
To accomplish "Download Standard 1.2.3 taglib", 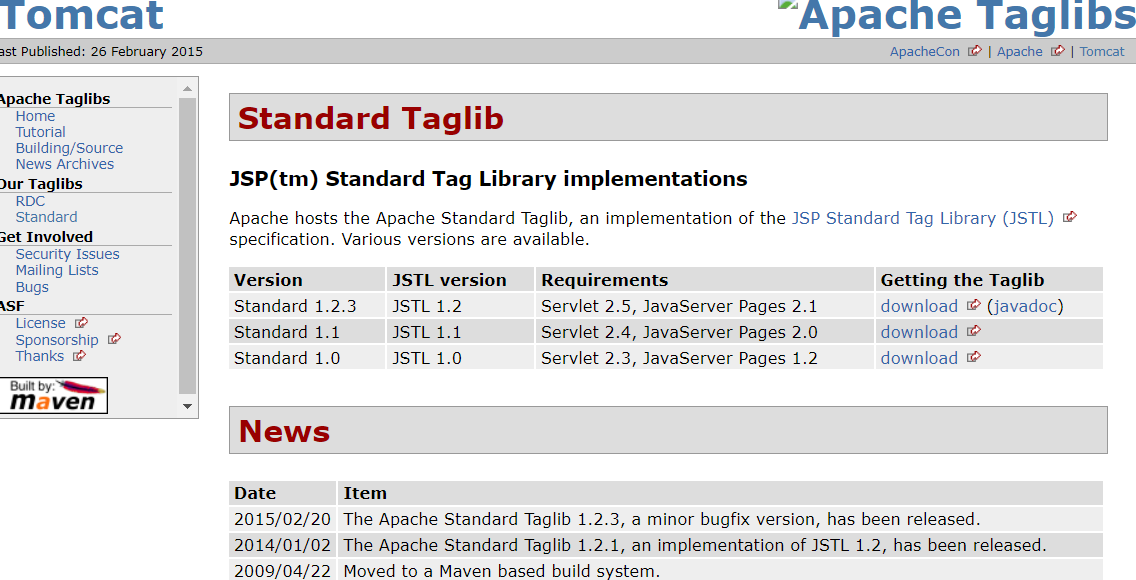I will coord(919,306).
